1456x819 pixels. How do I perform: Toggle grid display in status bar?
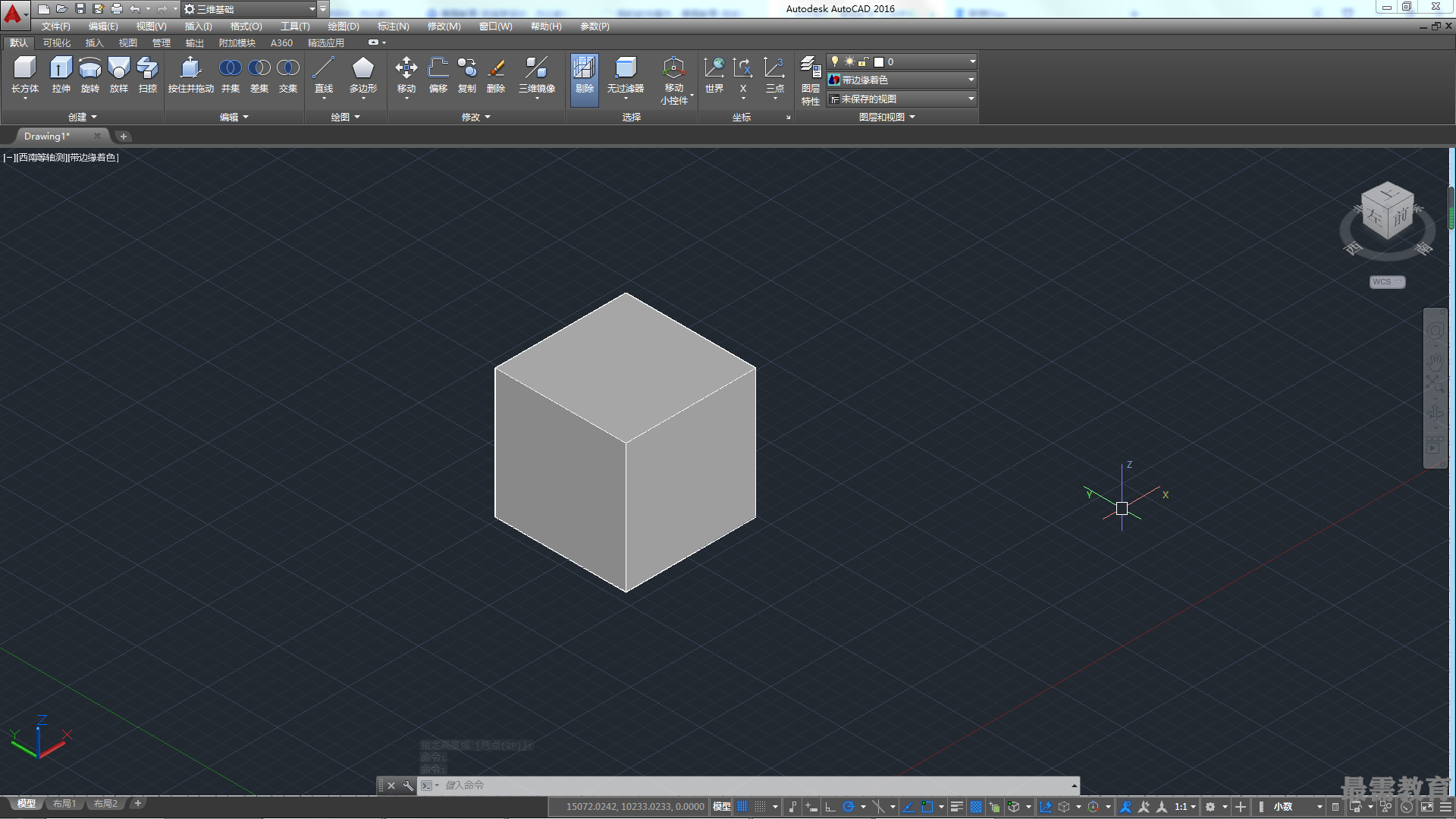point(742,807)
